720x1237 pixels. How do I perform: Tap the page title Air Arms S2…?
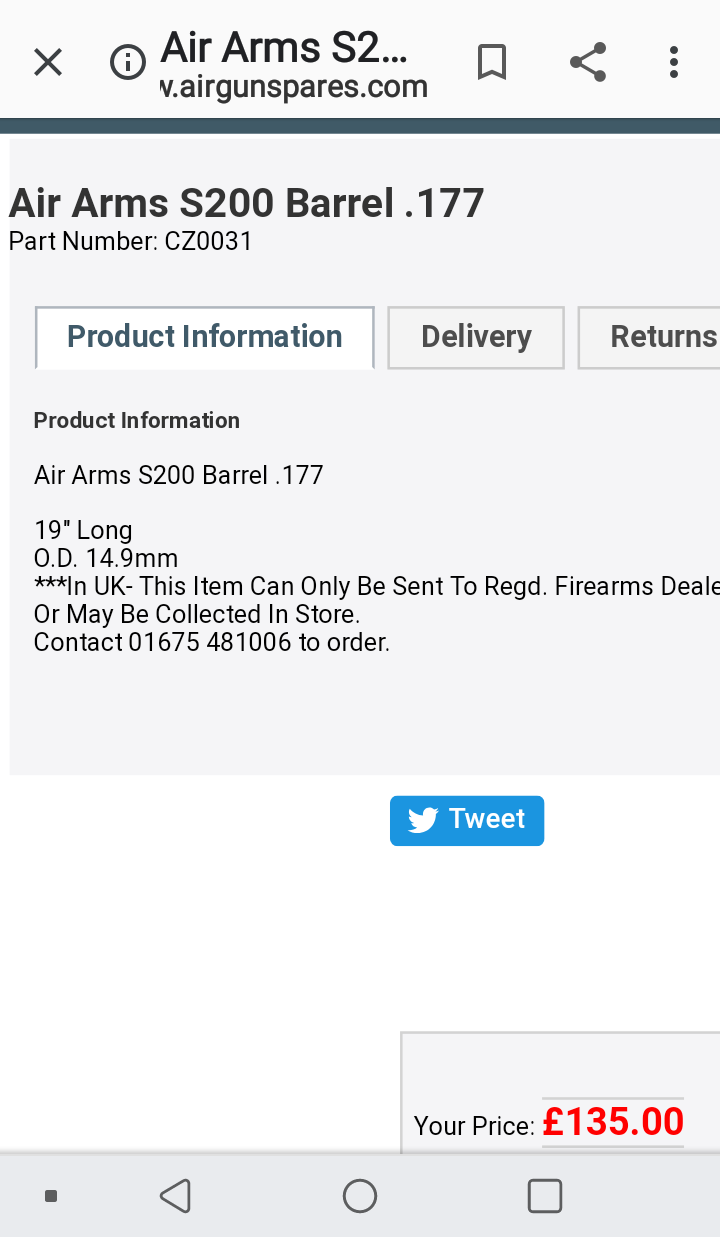pyautogui.click(x=285, y=47)
